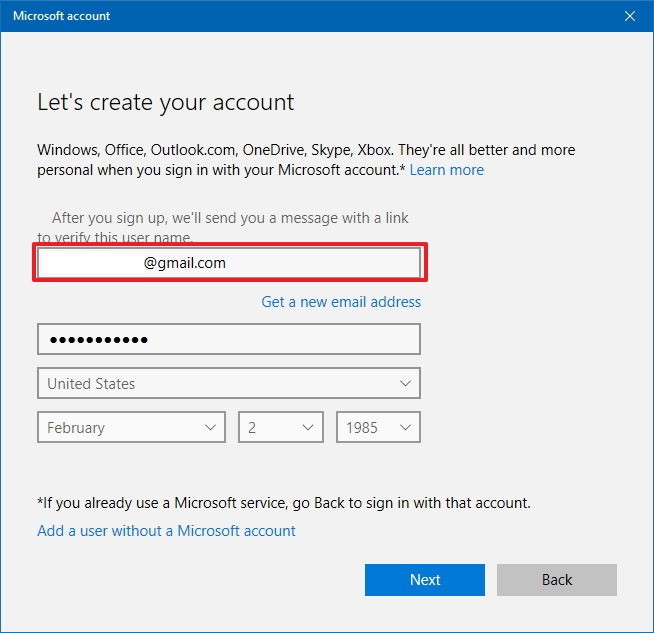Click the text about already using a Microsoft service
This screenshot has width=654, height=633.
(x=284, y=503)
